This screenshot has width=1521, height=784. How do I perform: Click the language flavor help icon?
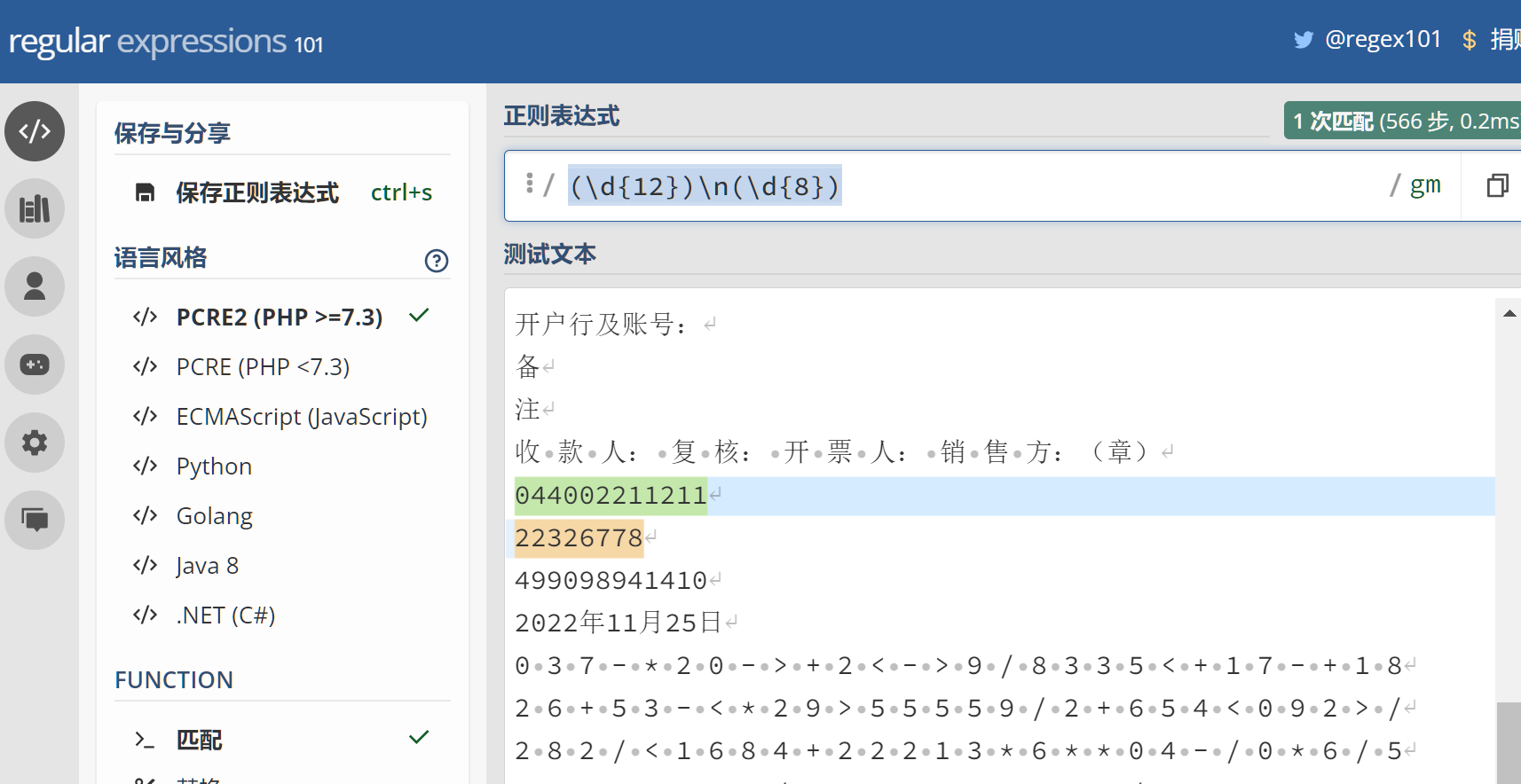(437, 261)
